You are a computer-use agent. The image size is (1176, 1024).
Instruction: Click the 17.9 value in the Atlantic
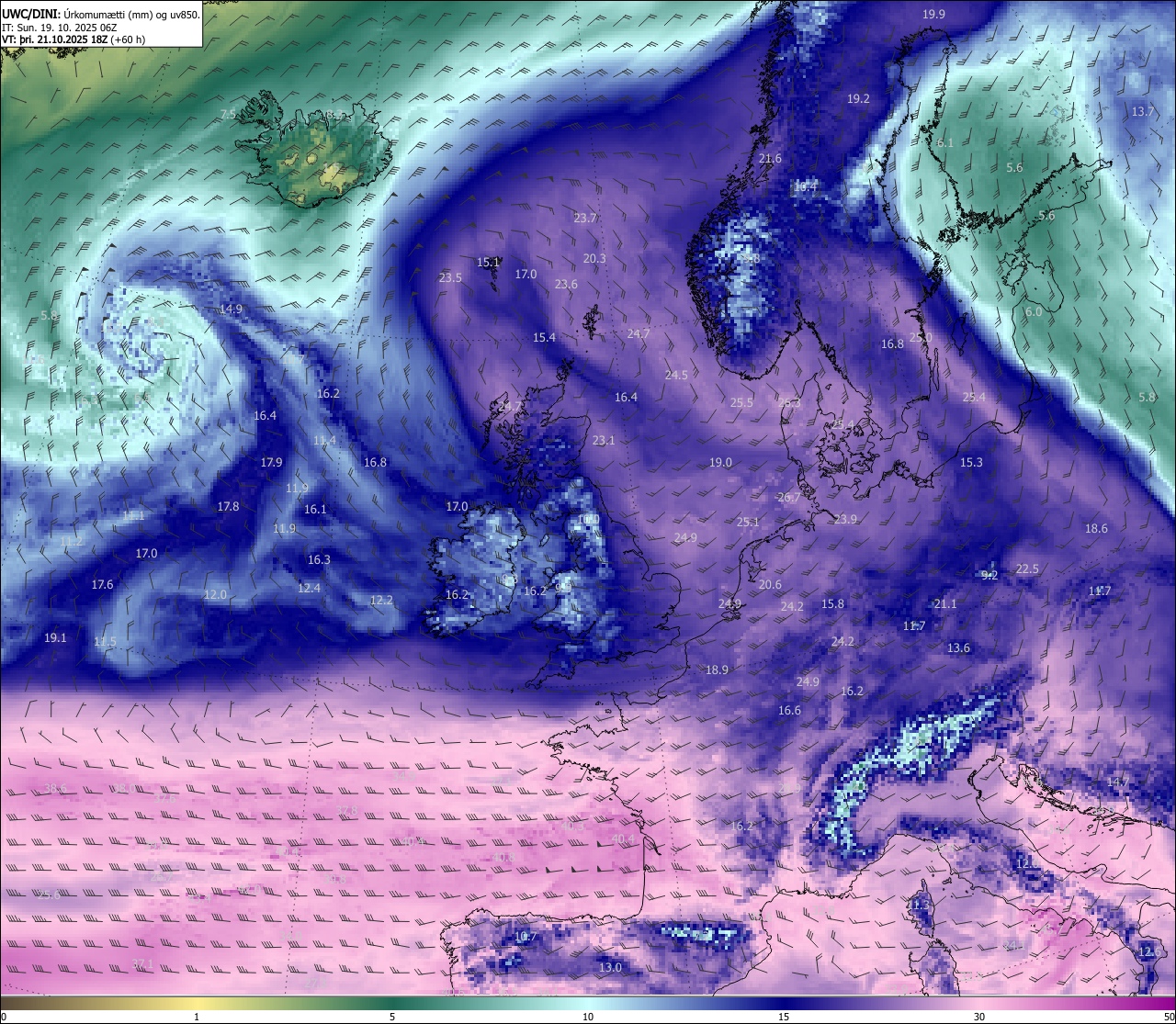271,462
